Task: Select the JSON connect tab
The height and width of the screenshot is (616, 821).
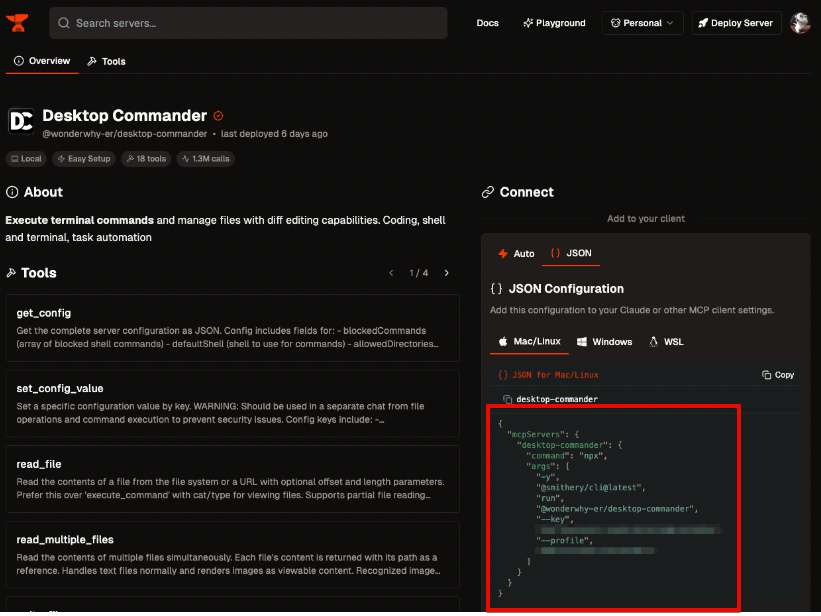Action: click(x=571, y=254)
